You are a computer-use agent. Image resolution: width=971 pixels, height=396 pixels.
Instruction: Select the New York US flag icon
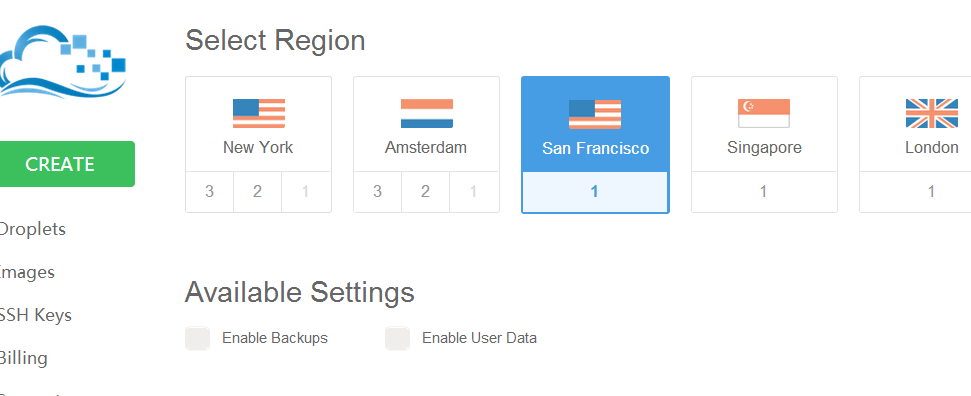[x=259, y=113]
